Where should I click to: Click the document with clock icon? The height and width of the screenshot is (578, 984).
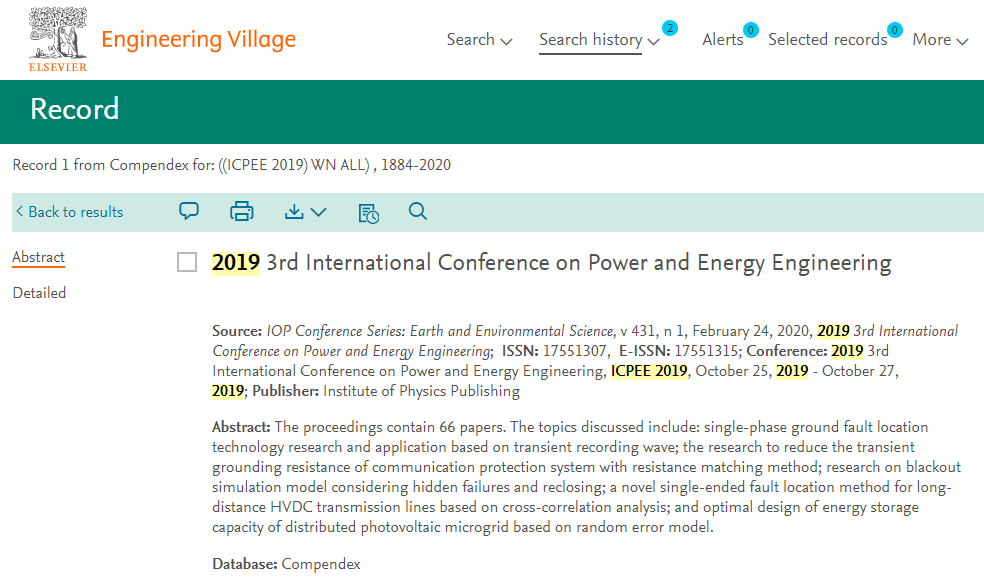click(x=368, y=213)
